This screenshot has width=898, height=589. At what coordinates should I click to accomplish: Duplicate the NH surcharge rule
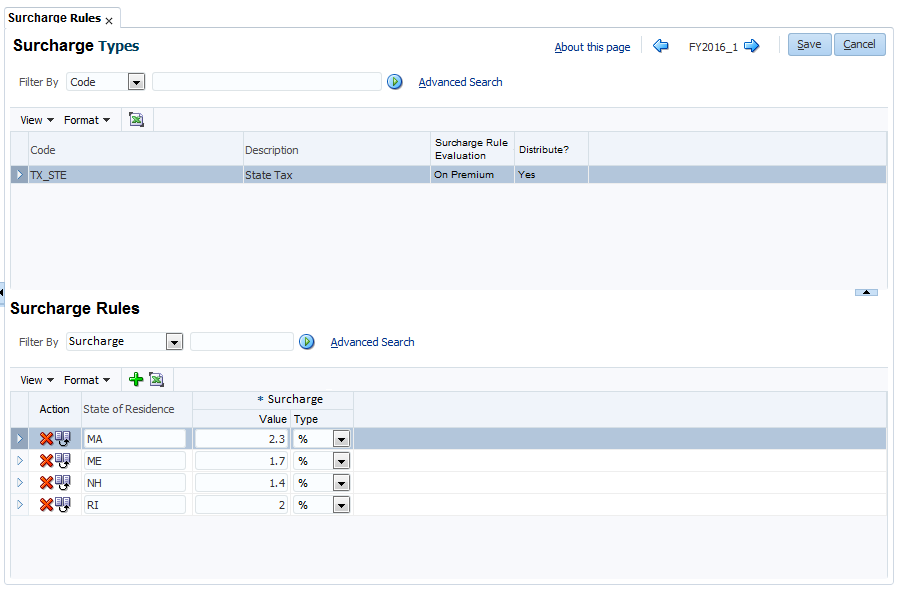[x=62, y=483]
